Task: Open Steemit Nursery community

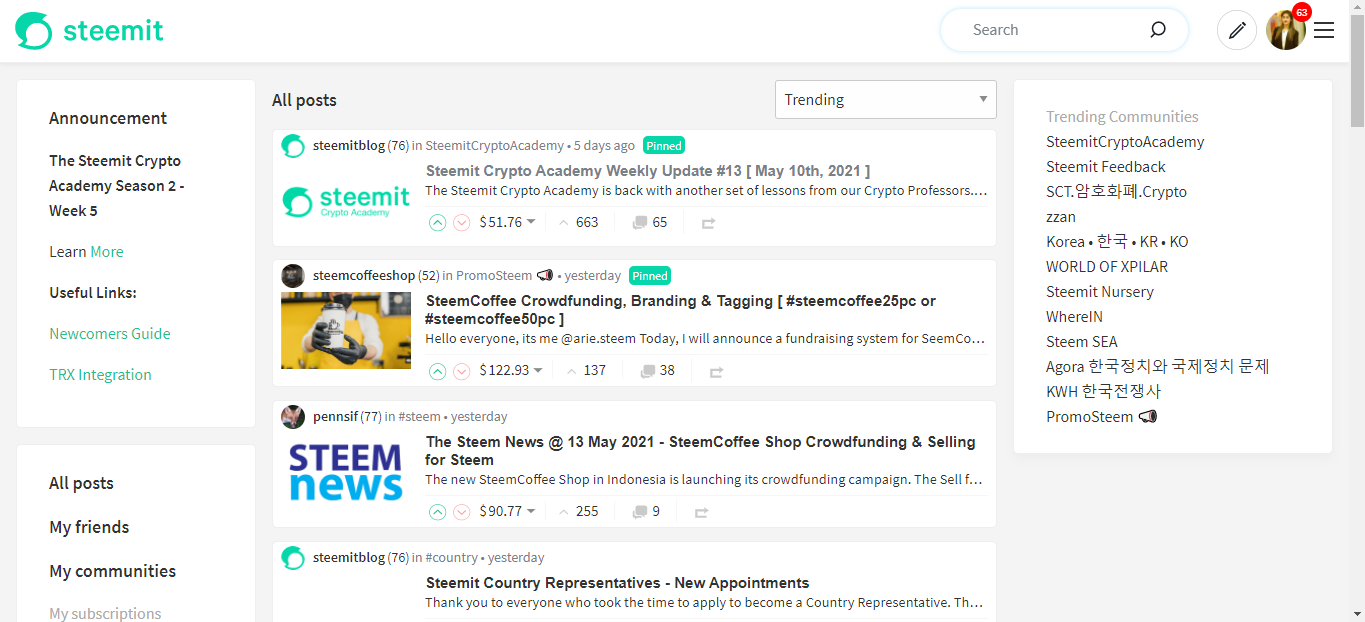Action: (x=1100, y=292)
